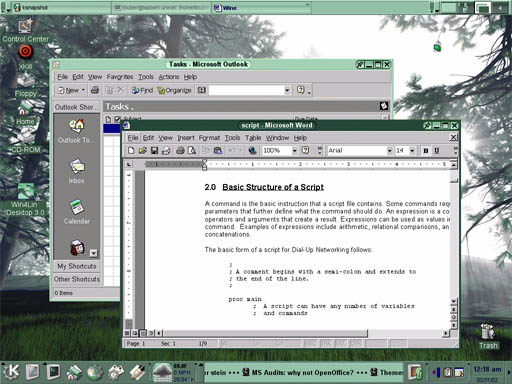Click the Tasks folder banner dropdown
512x384 pixels.
tap(119, 107)
